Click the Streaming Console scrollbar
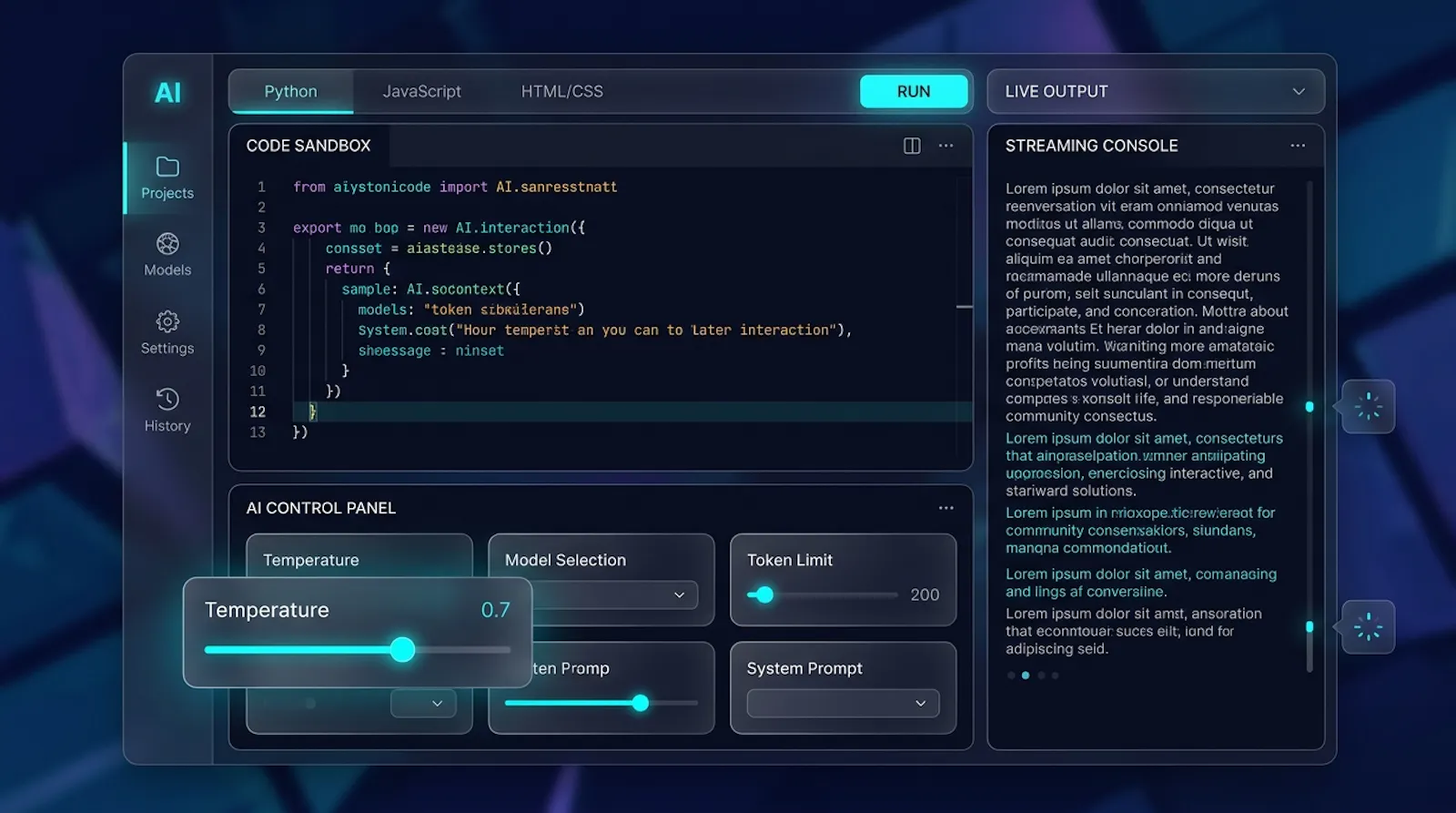1456x813 pixels. pos(1309,426)
